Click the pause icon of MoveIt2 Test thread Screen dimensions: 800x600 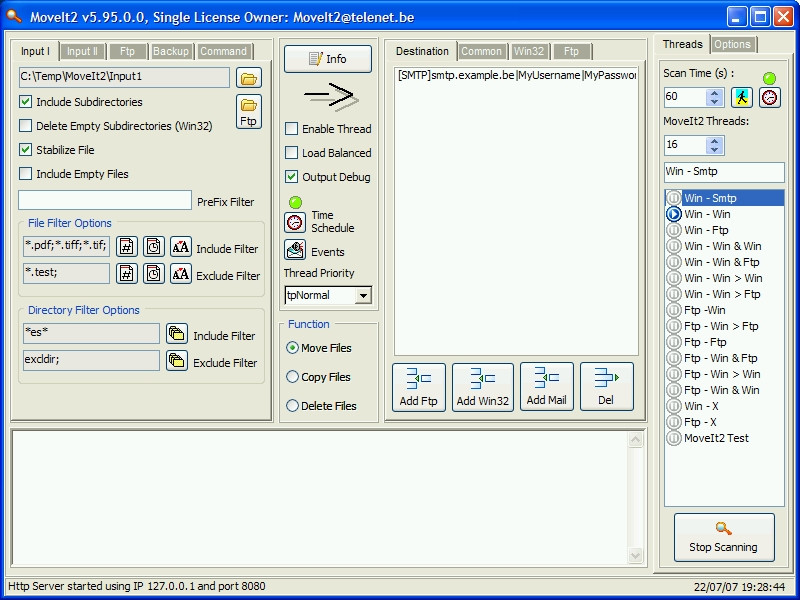click(x=674, y=438)
